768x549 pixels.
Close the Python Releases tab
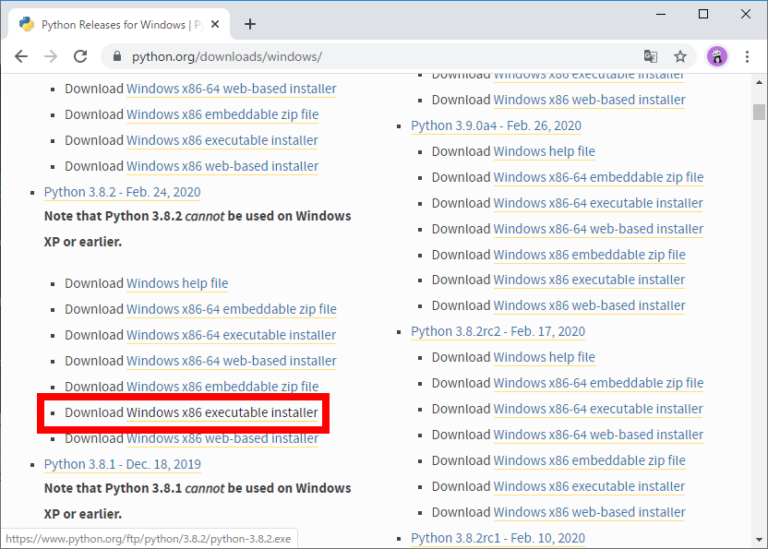click(216, 24)
